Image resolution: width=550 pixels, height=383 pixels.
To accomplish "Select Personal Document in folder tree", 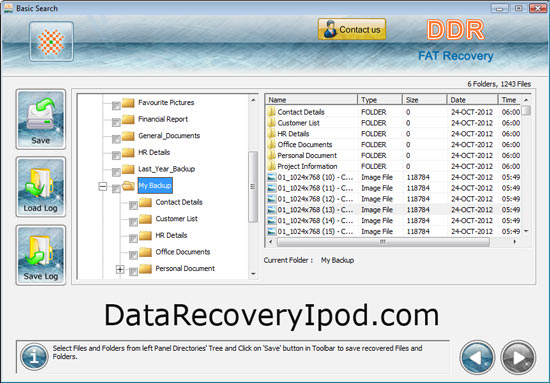I will pyautogui.click(x=185, y=269).
